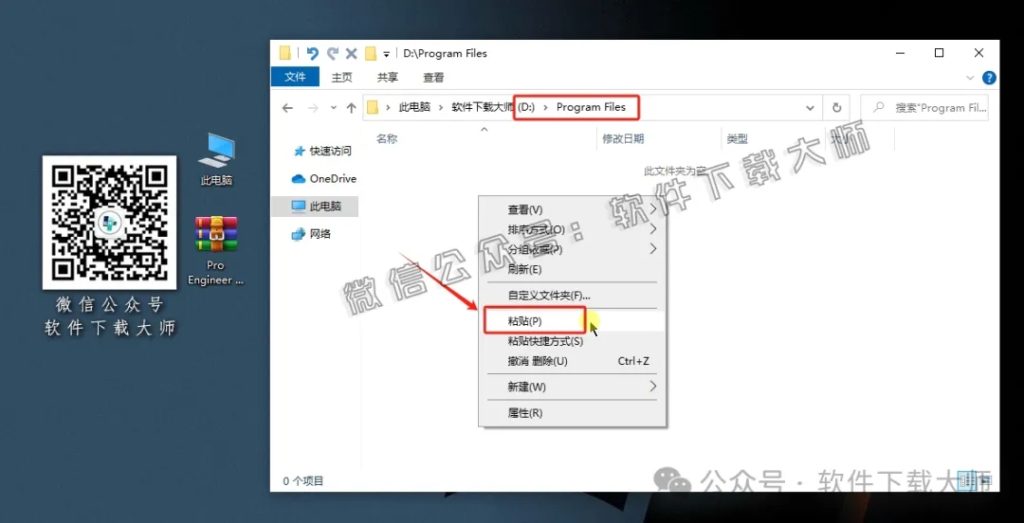This screenshot has height=523, width=1024.
Task: Choose 粘贴快捷方式(S) in context menu
Action: [x=573, y=341]
